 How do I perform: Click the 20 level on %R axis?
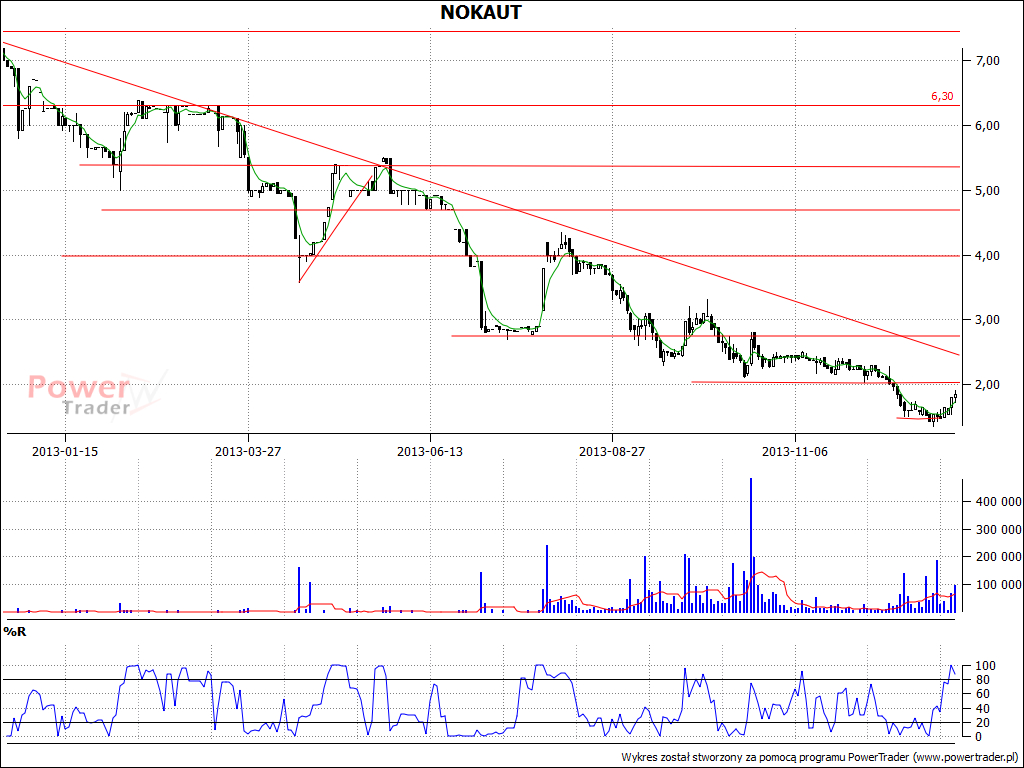tap(982, 722)
